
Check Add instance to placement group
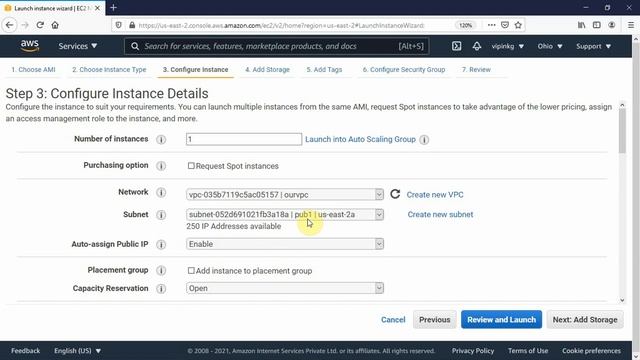click(x=191, y=271)
